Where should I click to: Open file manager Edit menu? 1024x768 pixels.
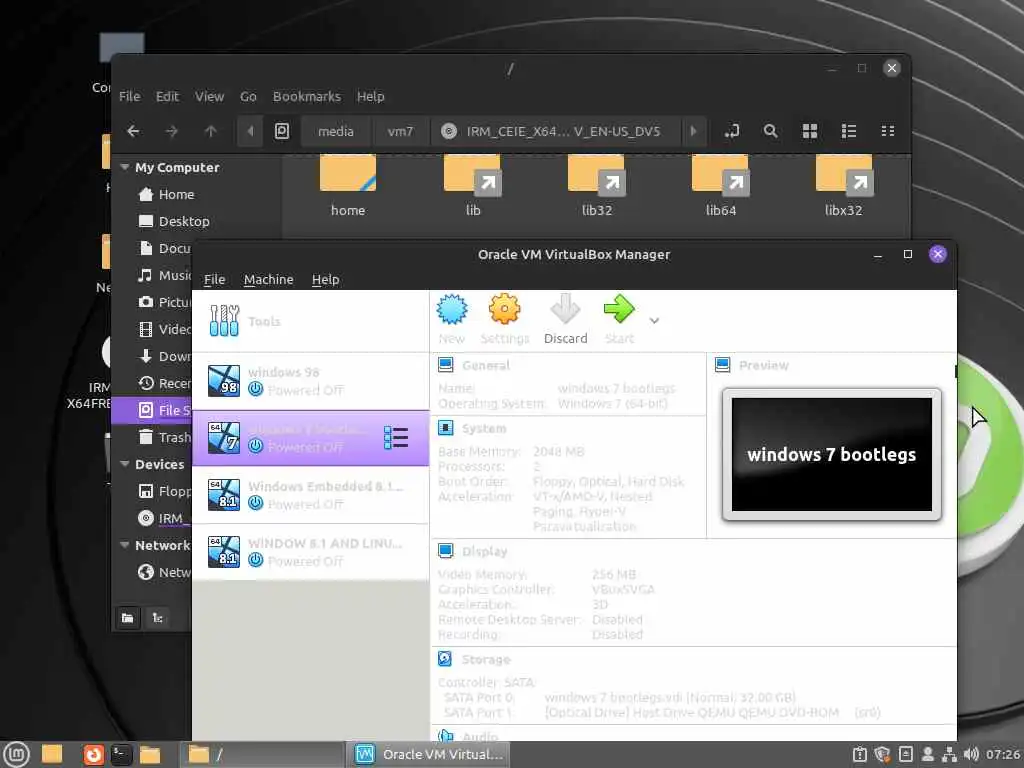pos(167,96)
